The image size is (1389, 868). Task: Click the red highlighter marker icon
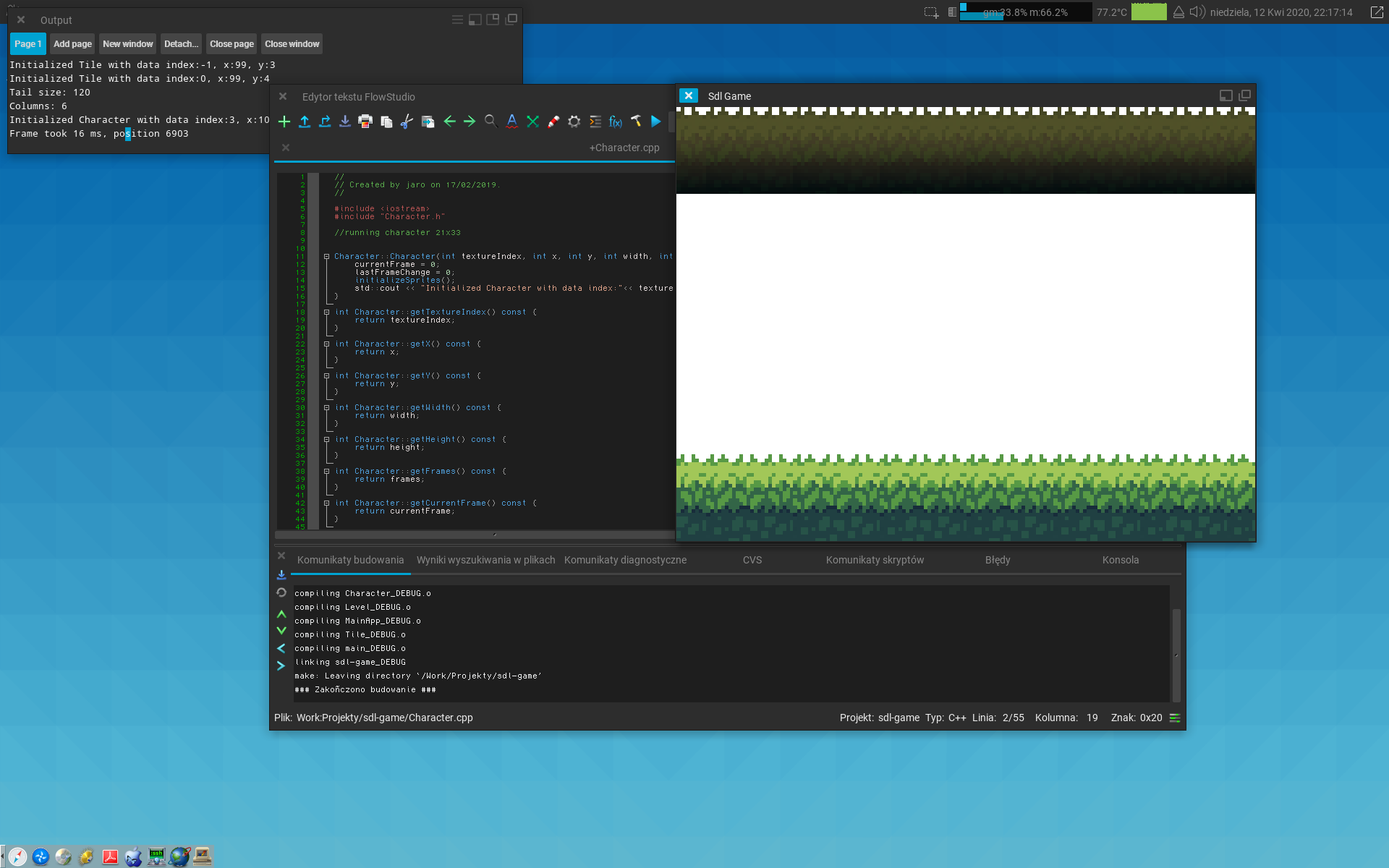click(x=553, y=122)
